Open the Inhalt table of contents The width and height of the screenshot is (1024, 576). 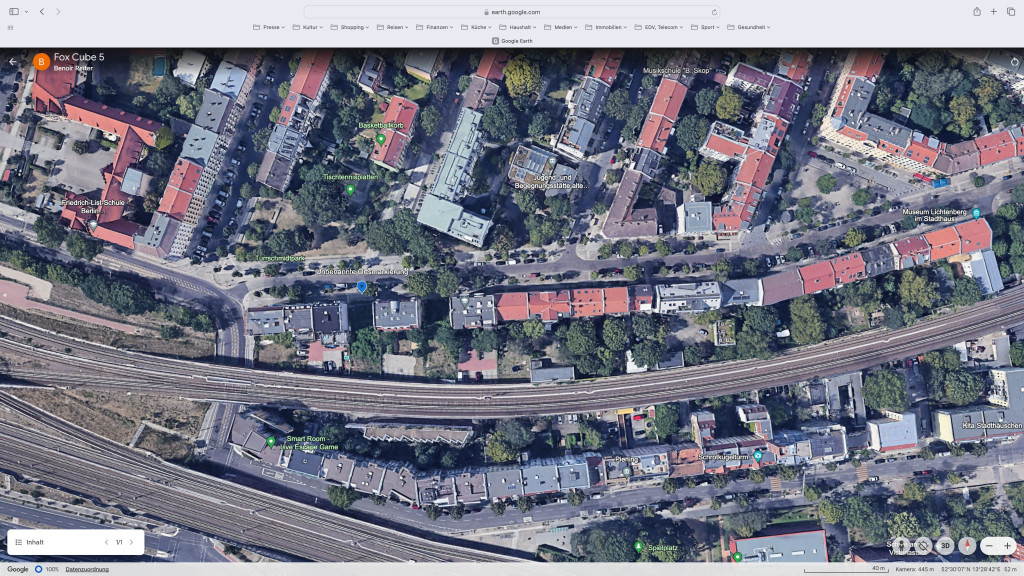[30, 542]
